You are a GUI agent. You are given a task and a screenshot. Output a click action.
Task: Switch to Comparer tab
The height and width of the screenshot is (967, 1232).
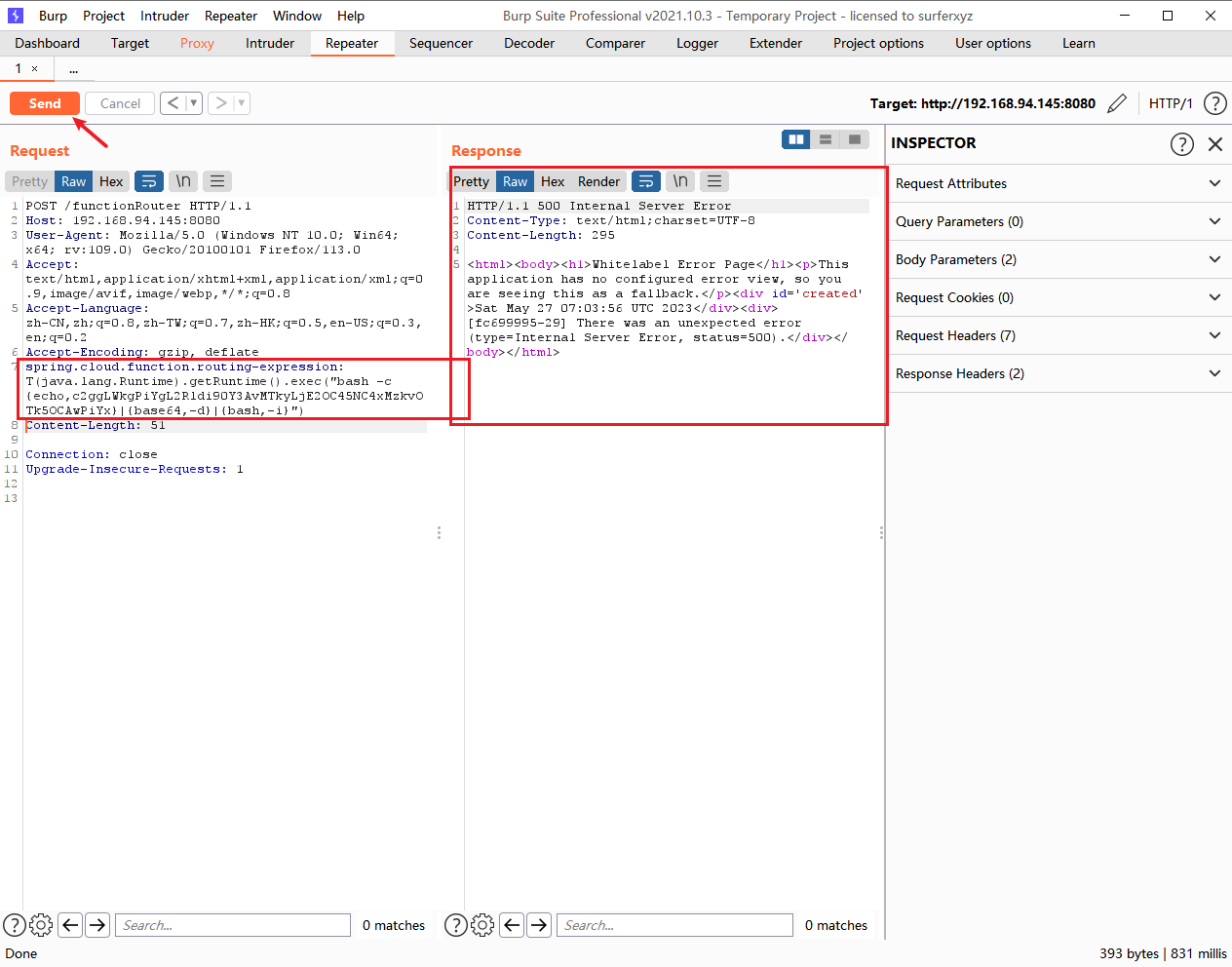point(615,43)
